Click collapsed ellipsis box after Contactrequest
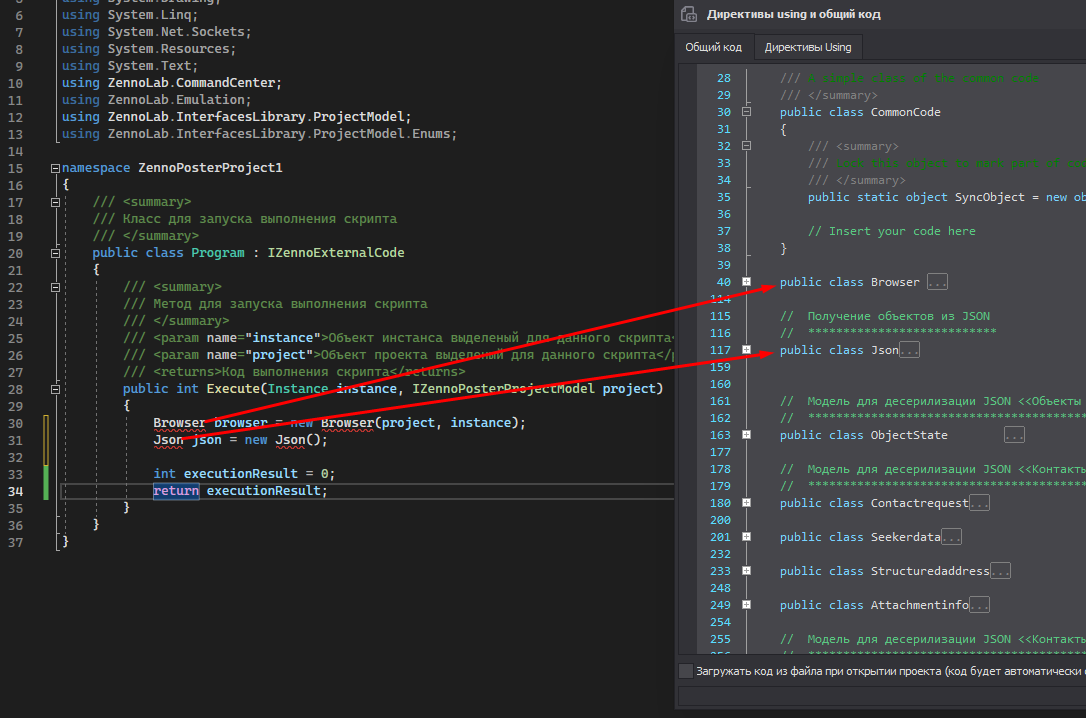Viewport: 1086px width, 718px height. (x=979, y=503)
